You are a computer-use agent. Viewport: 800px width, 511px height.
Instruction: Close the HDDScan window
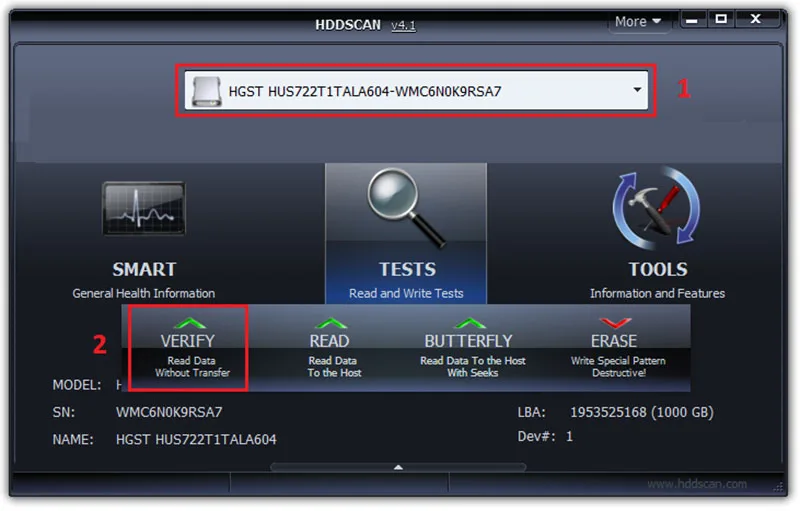[756, 19]
